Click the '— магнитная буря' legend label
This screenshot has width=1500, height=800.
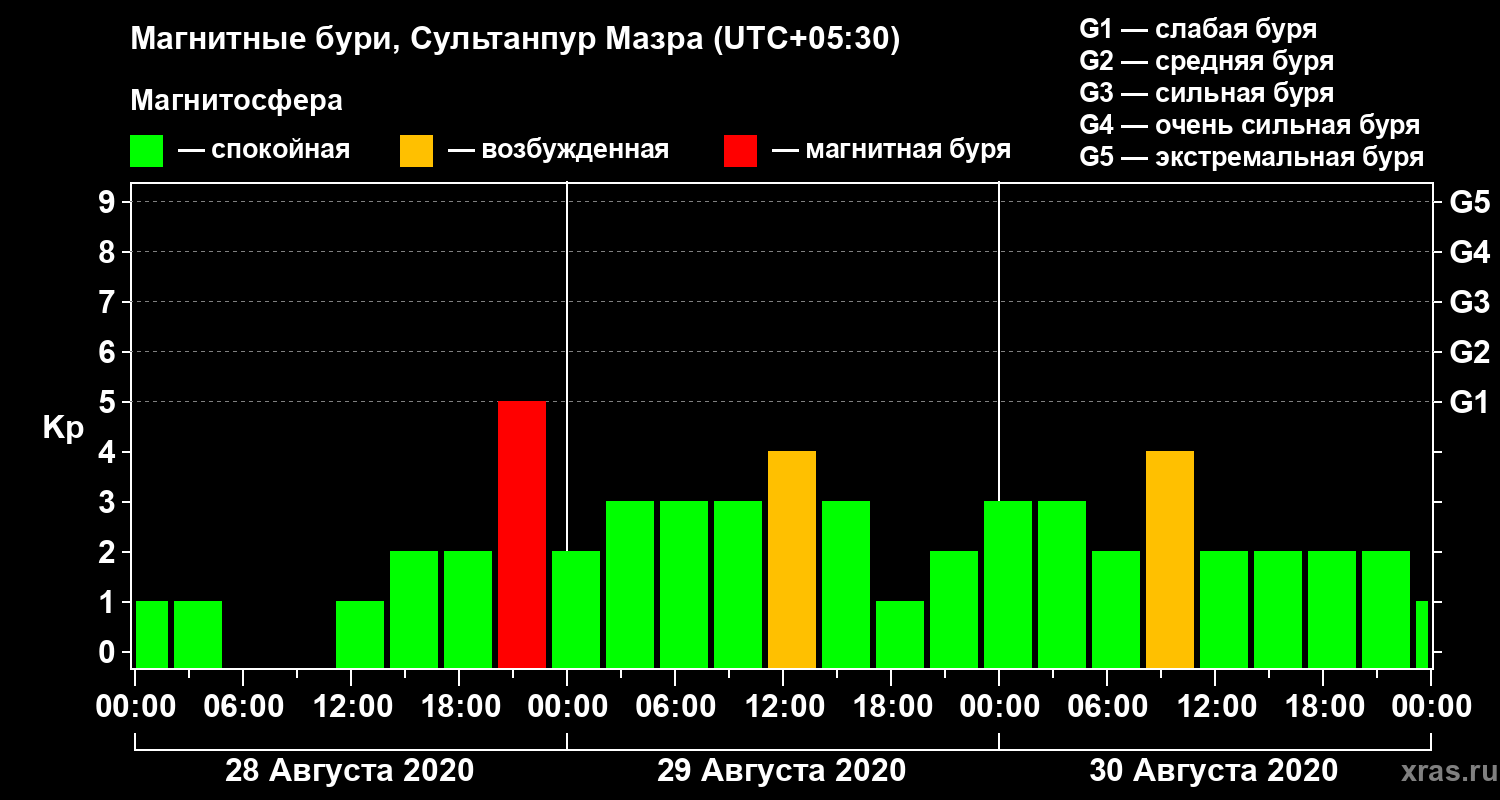(892, 151)
